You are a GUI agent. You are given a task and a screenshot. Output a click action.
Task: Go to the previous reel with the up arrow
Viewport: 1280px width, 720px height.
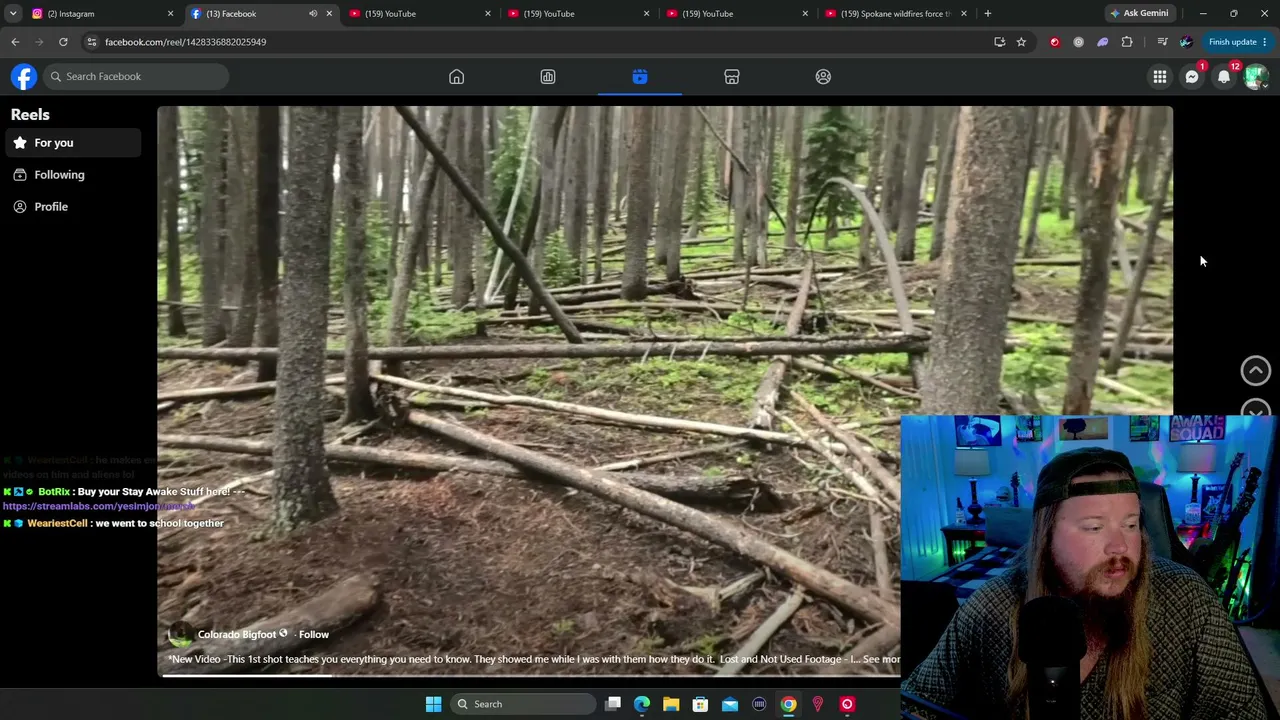[x=1256, y=370]
